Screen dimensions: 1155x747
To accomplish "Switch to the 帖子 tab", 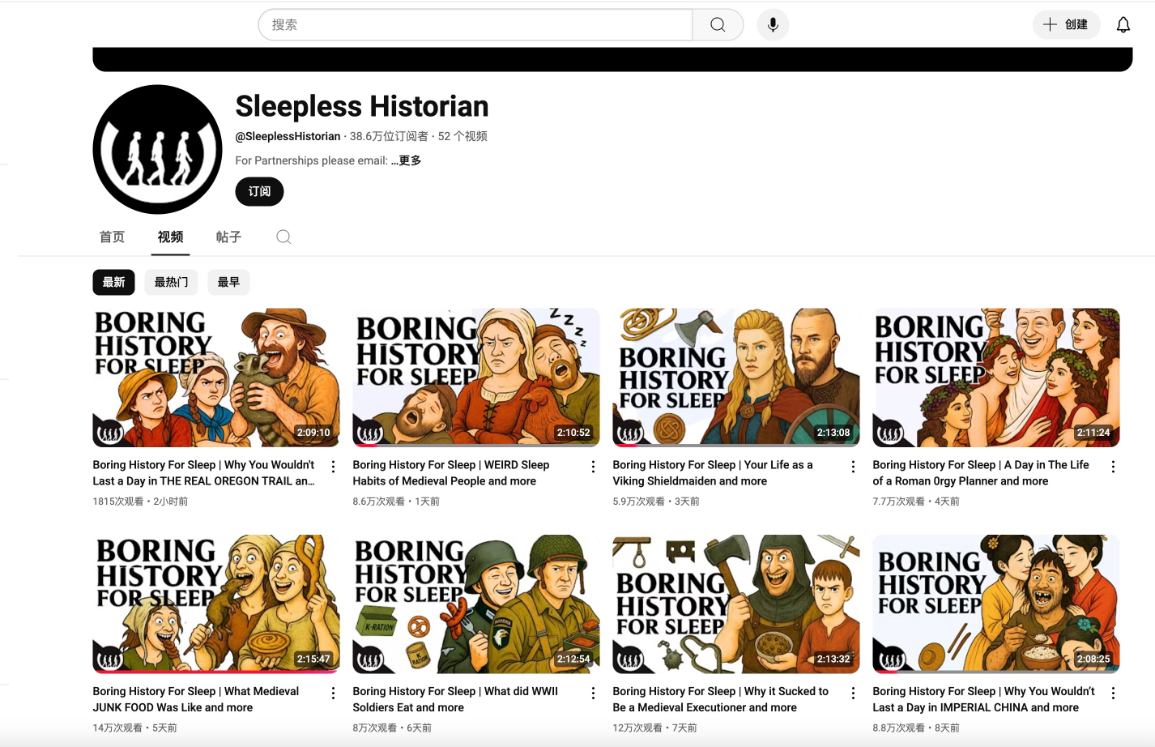I will (x=228, y=237).
